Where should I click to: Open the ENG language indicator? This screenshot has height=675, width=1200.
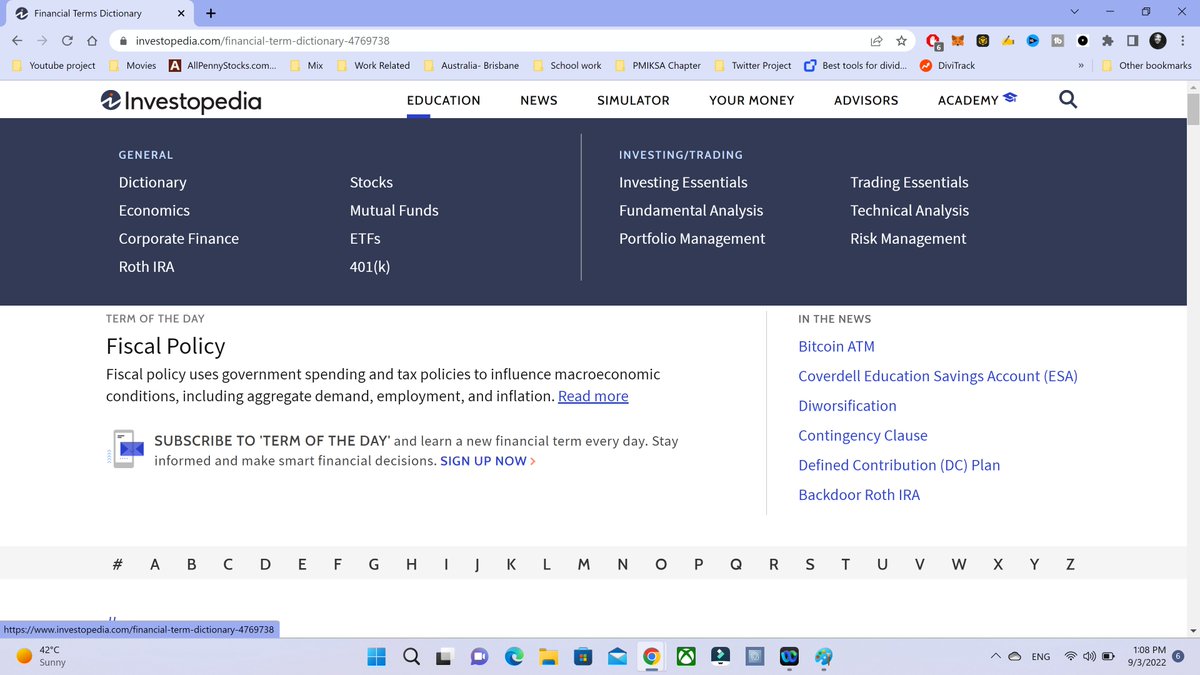click(1041, 656)
